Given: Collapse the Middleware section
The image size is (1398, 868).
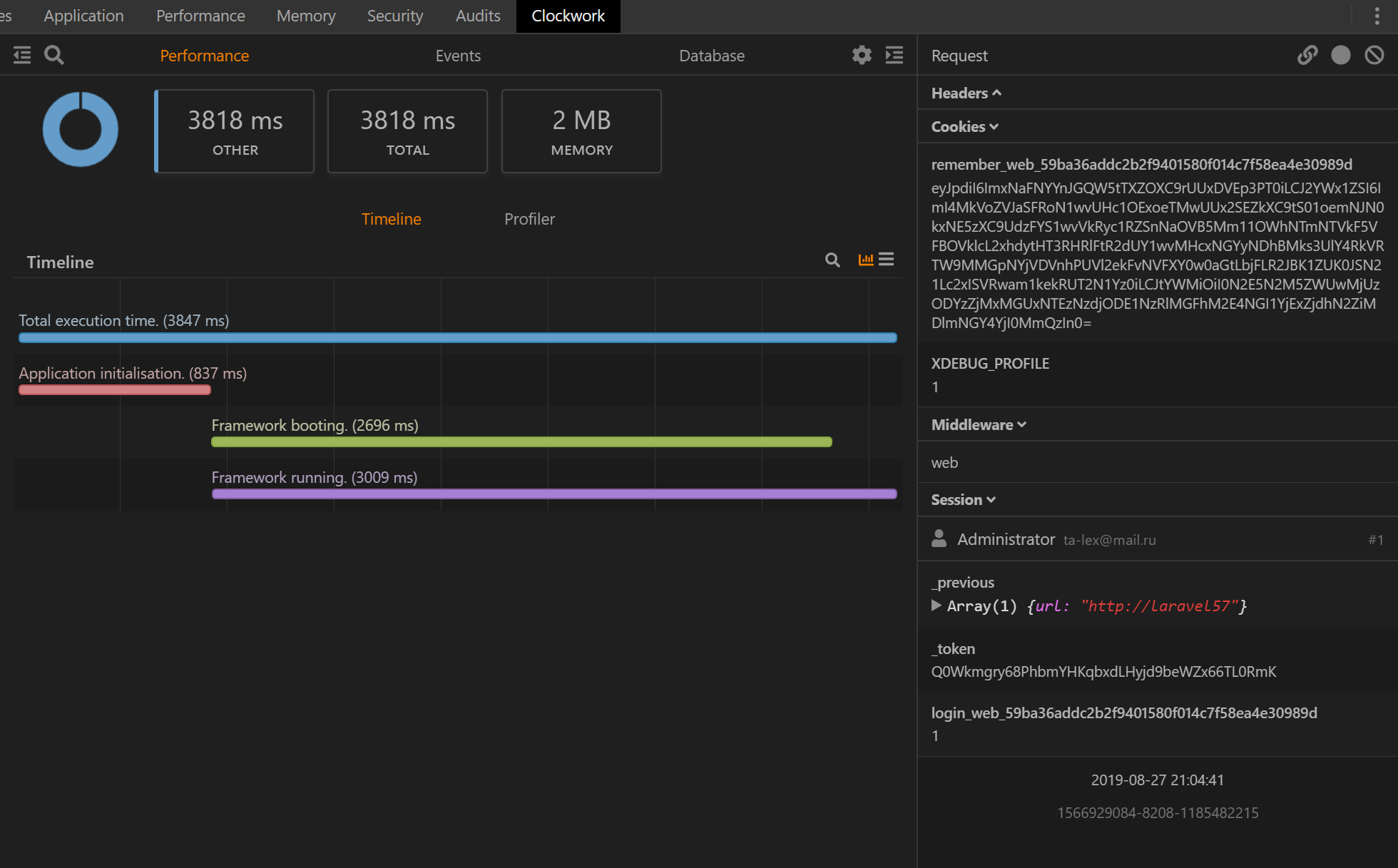Looking at the screenshot, I should click(978, 424).
